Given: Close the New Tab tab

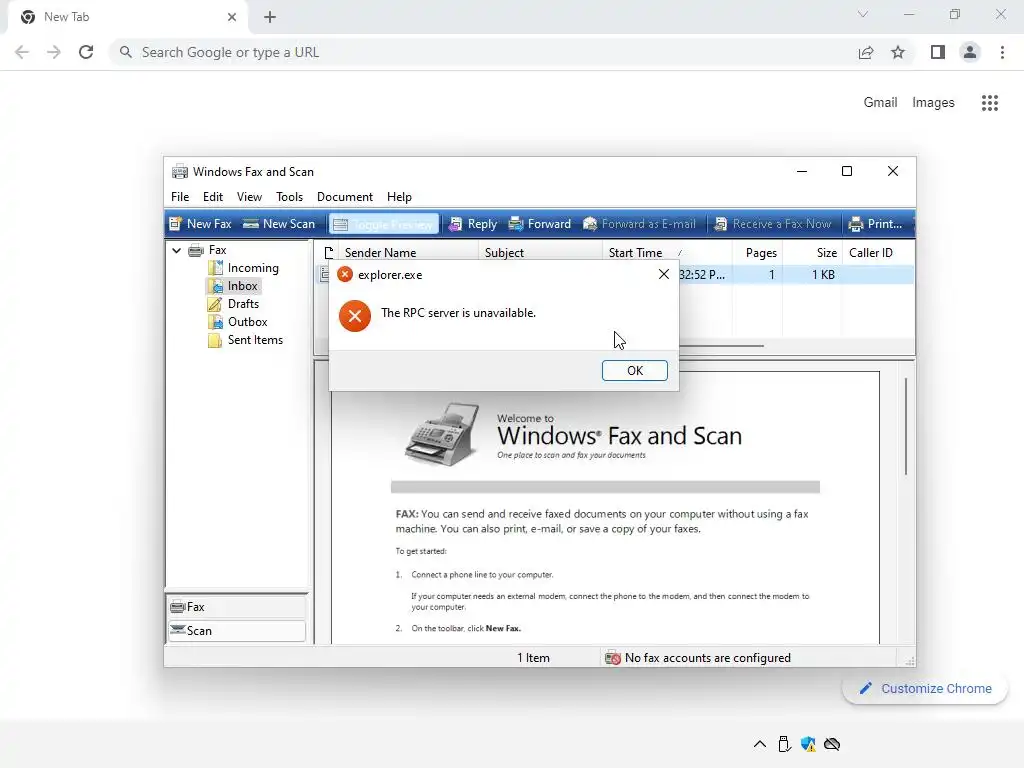Looking at the screenshot, I should coord(232,17).
